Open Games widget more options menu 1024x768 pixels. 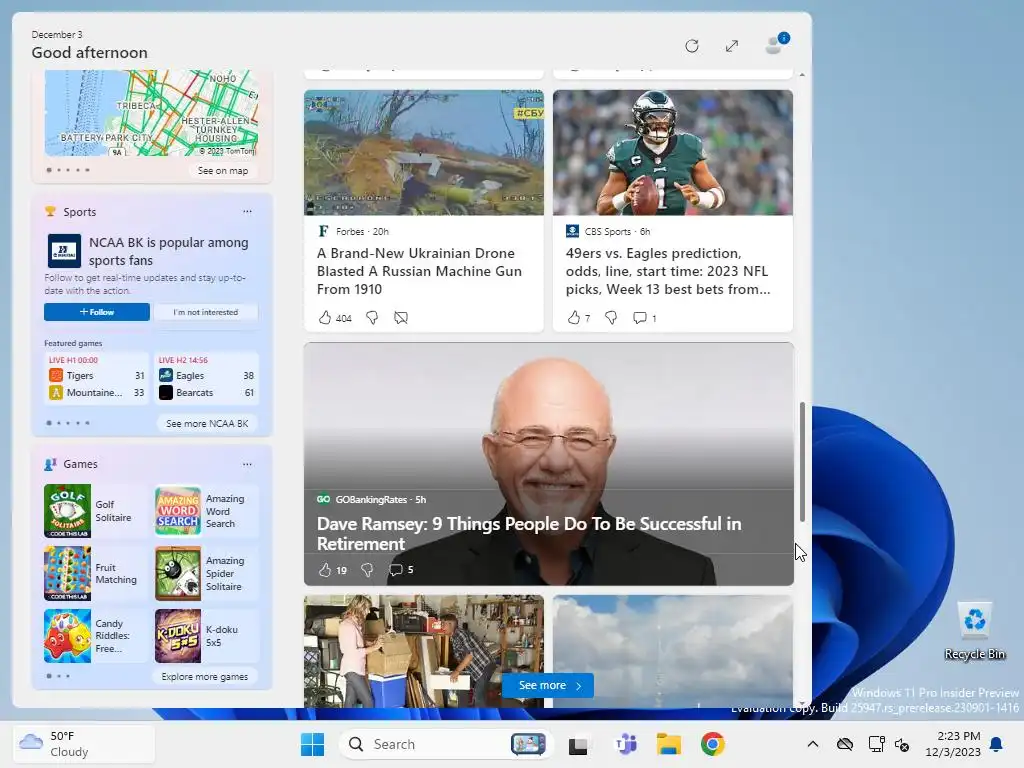tap(248, 464)
